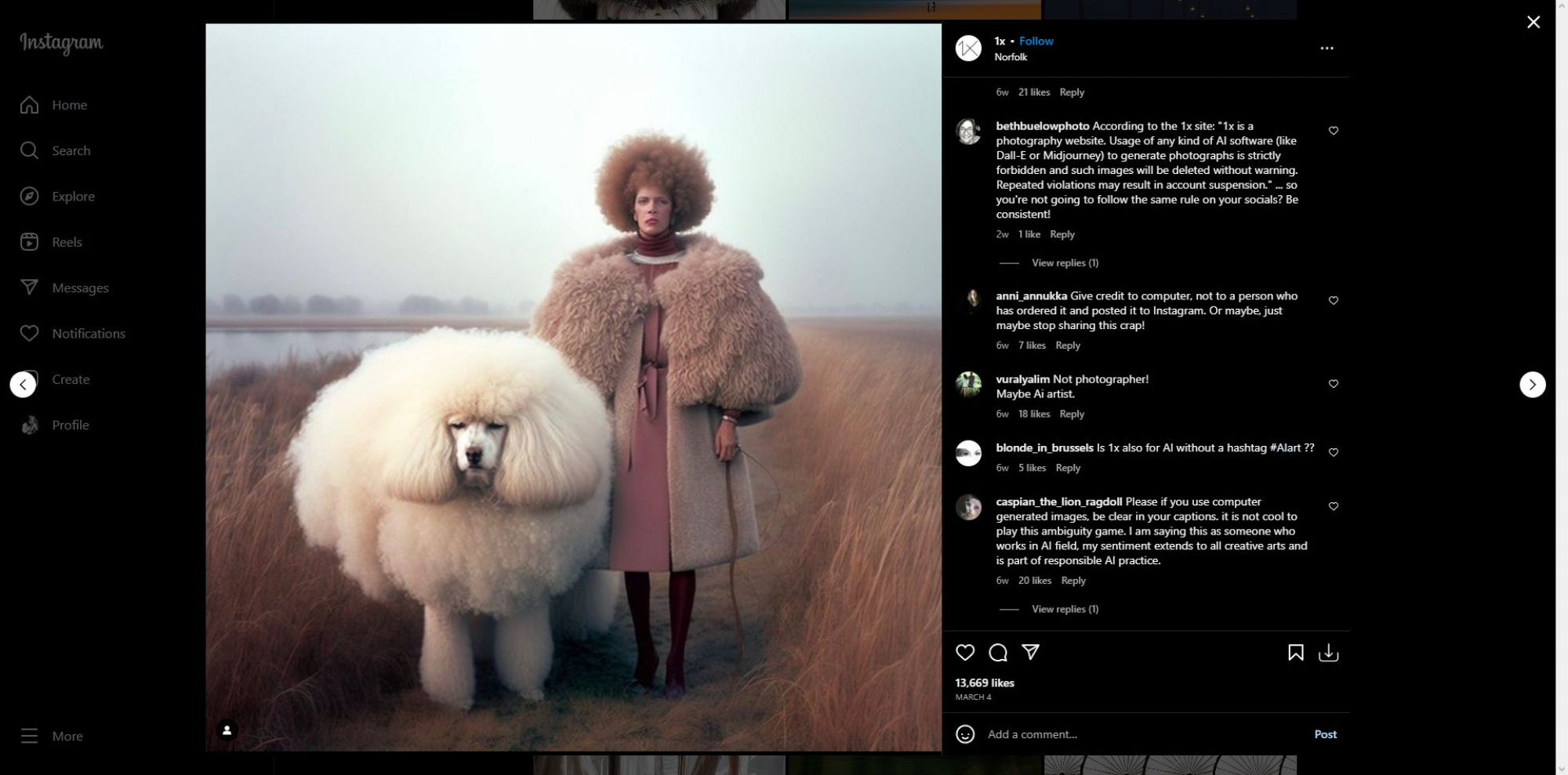
Task: Go to Home in sidebar
Action: [69, 105]
